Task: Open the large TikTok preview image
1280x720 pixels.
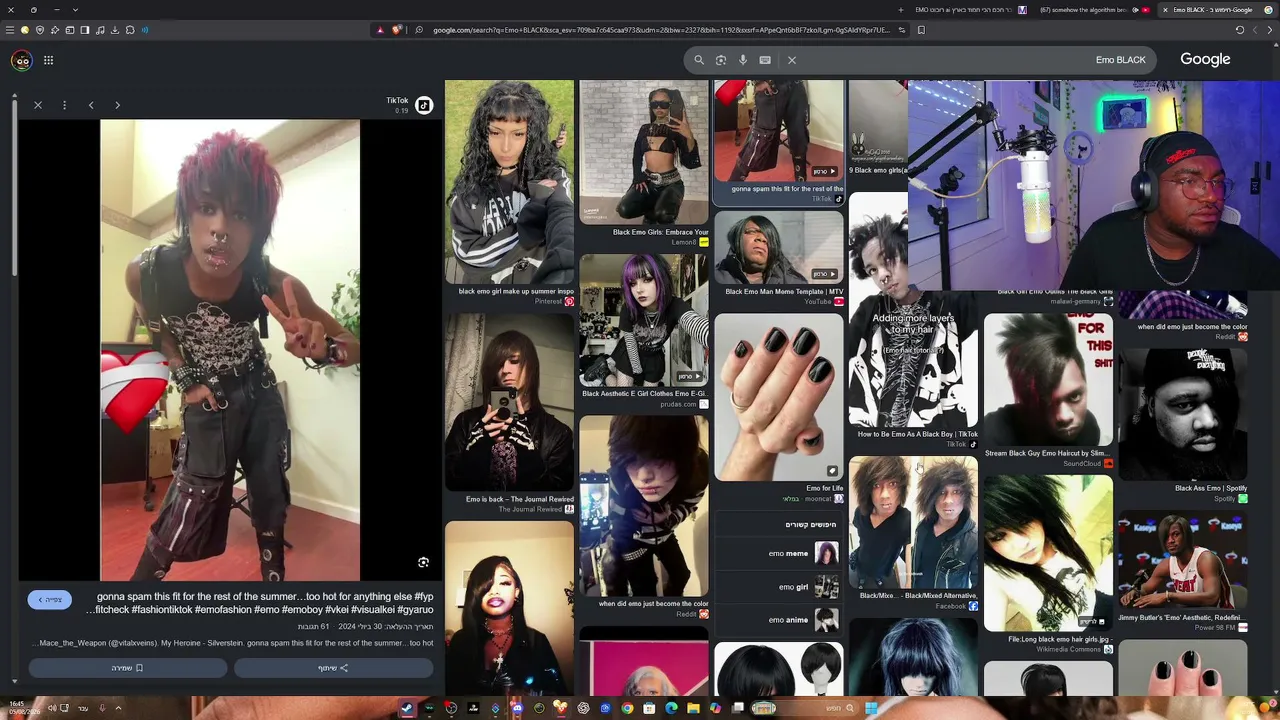Action: 230,350
